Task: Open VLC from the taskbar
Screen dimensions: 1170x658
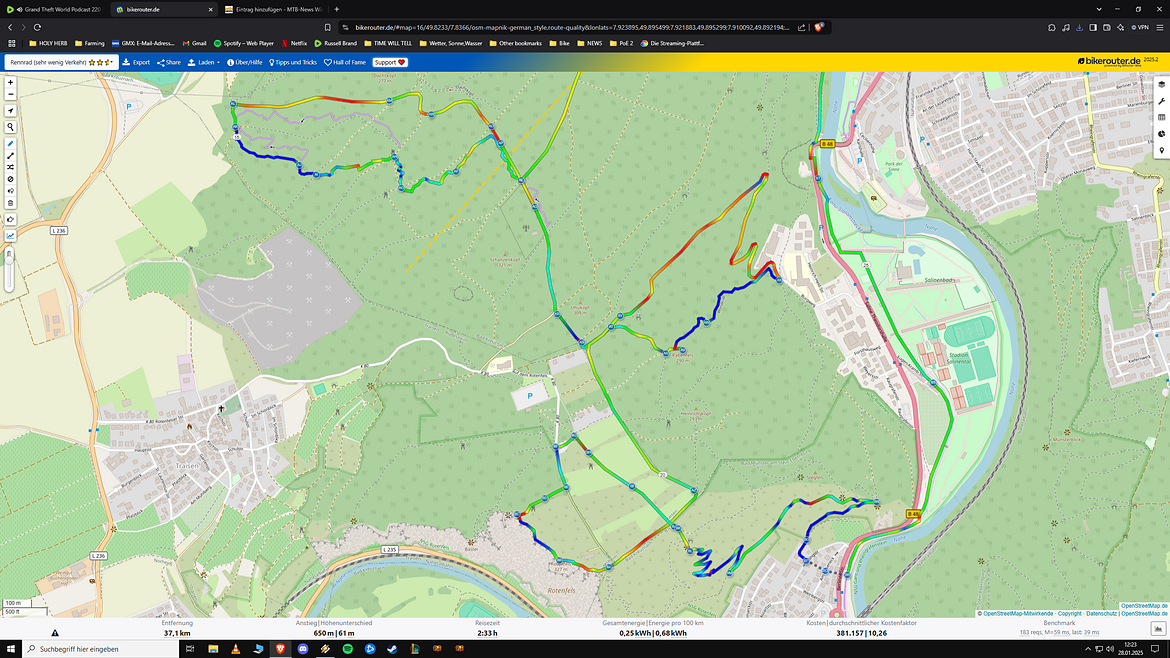Action: (235, 649)
